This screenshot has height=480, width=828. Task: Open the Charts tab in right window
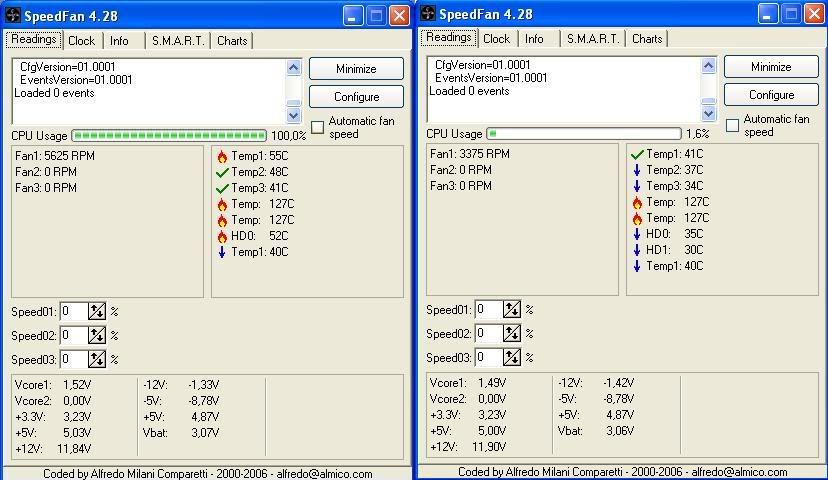(647, 39)
